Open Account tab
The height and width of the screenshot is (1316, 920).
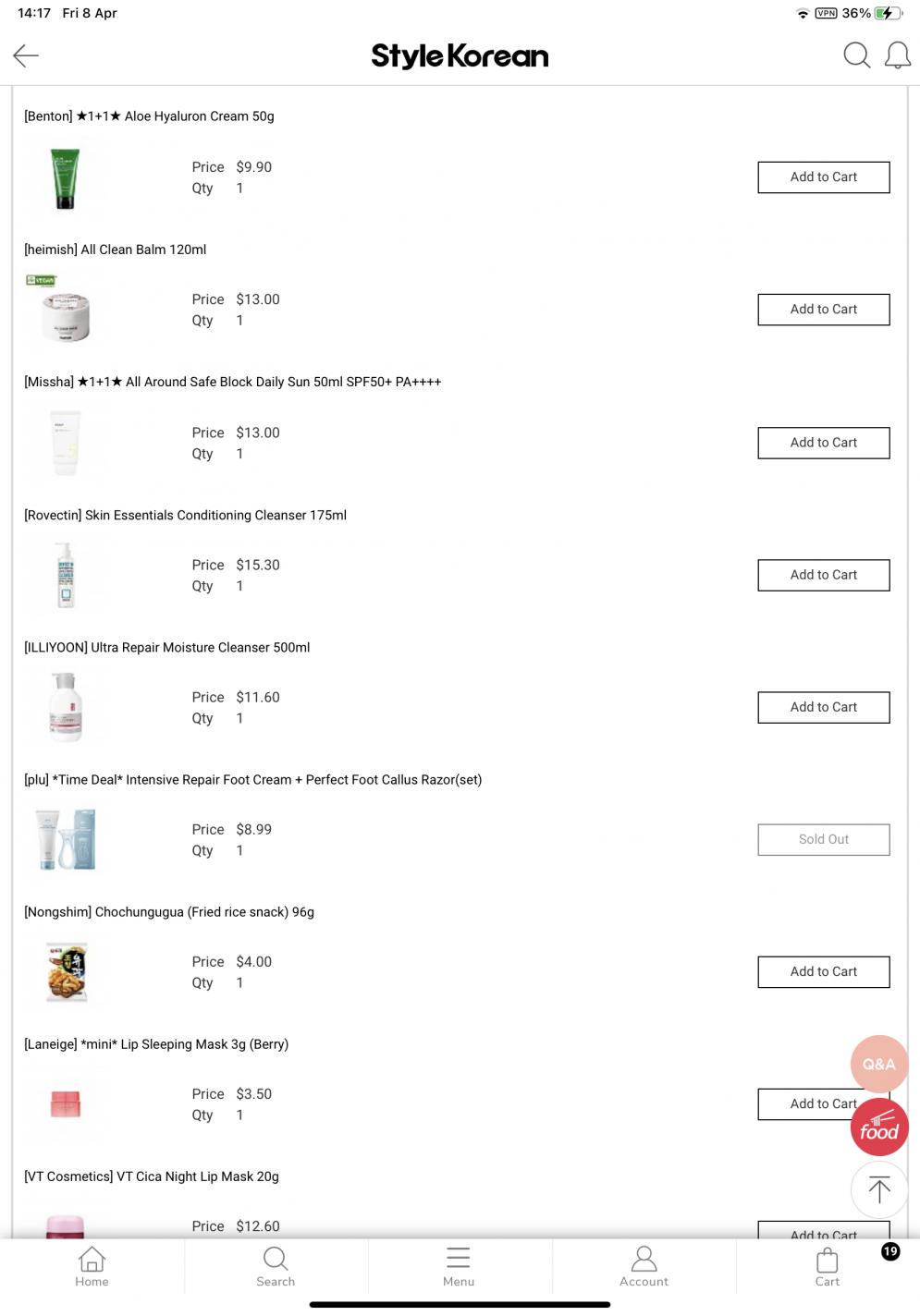[644, 1266]
